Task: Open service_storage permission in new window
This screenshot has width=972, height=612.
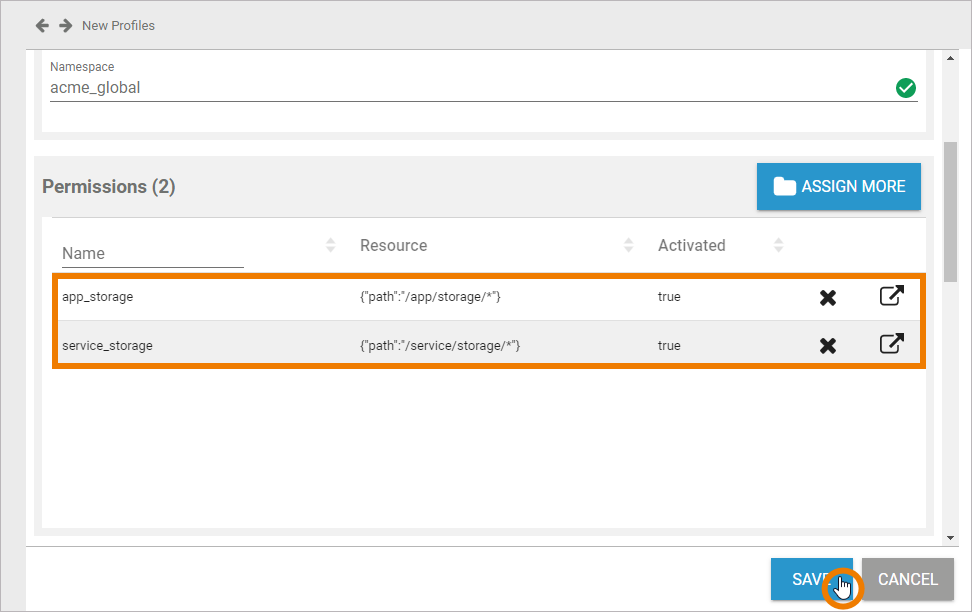Action: click(891, 345)
